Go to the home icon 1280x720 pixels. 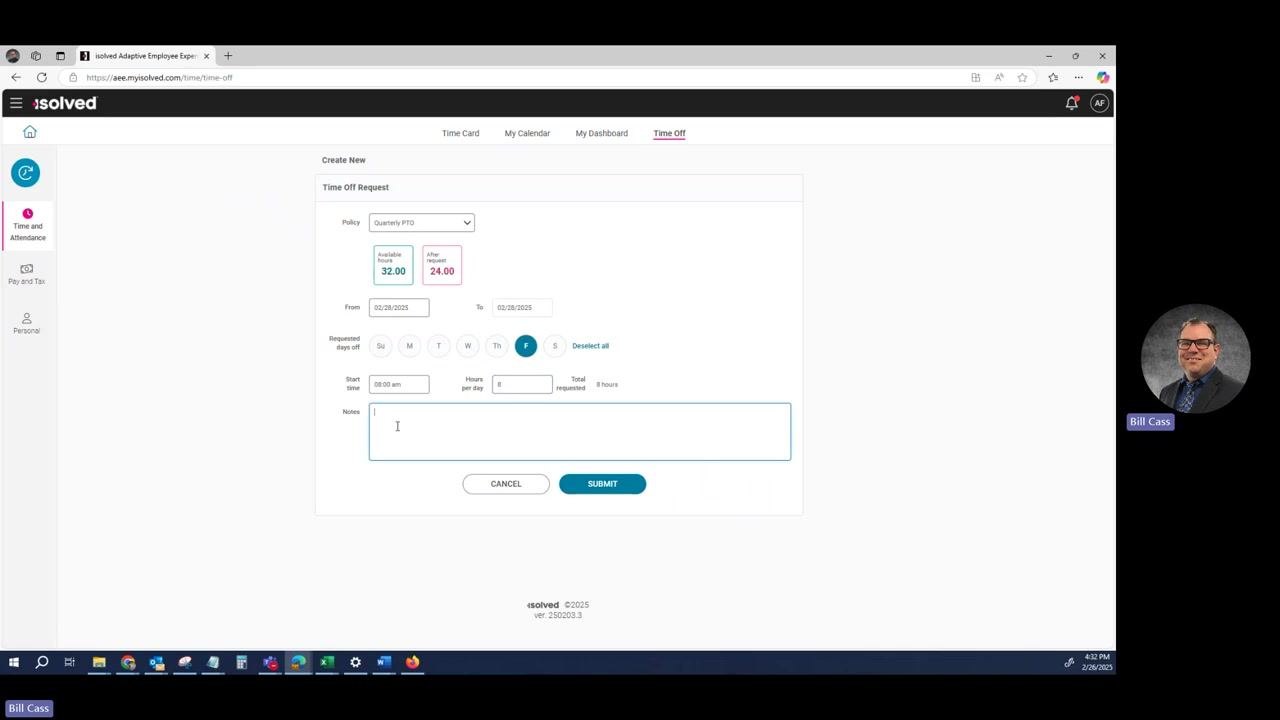click(x=30, y=132)
